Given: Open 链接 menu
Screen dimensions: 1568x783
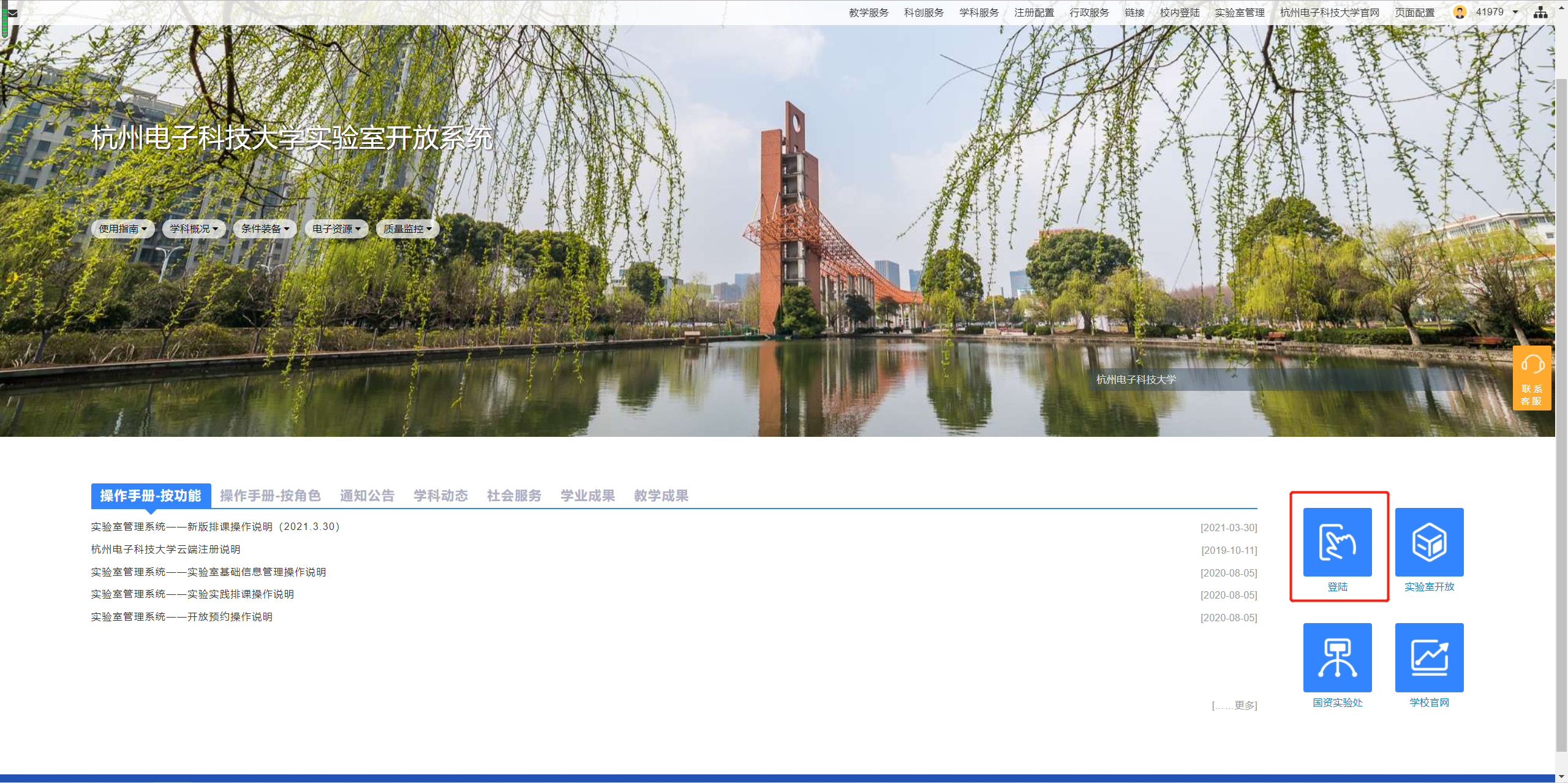Looking at the screenshot, I should [1134, 12].
